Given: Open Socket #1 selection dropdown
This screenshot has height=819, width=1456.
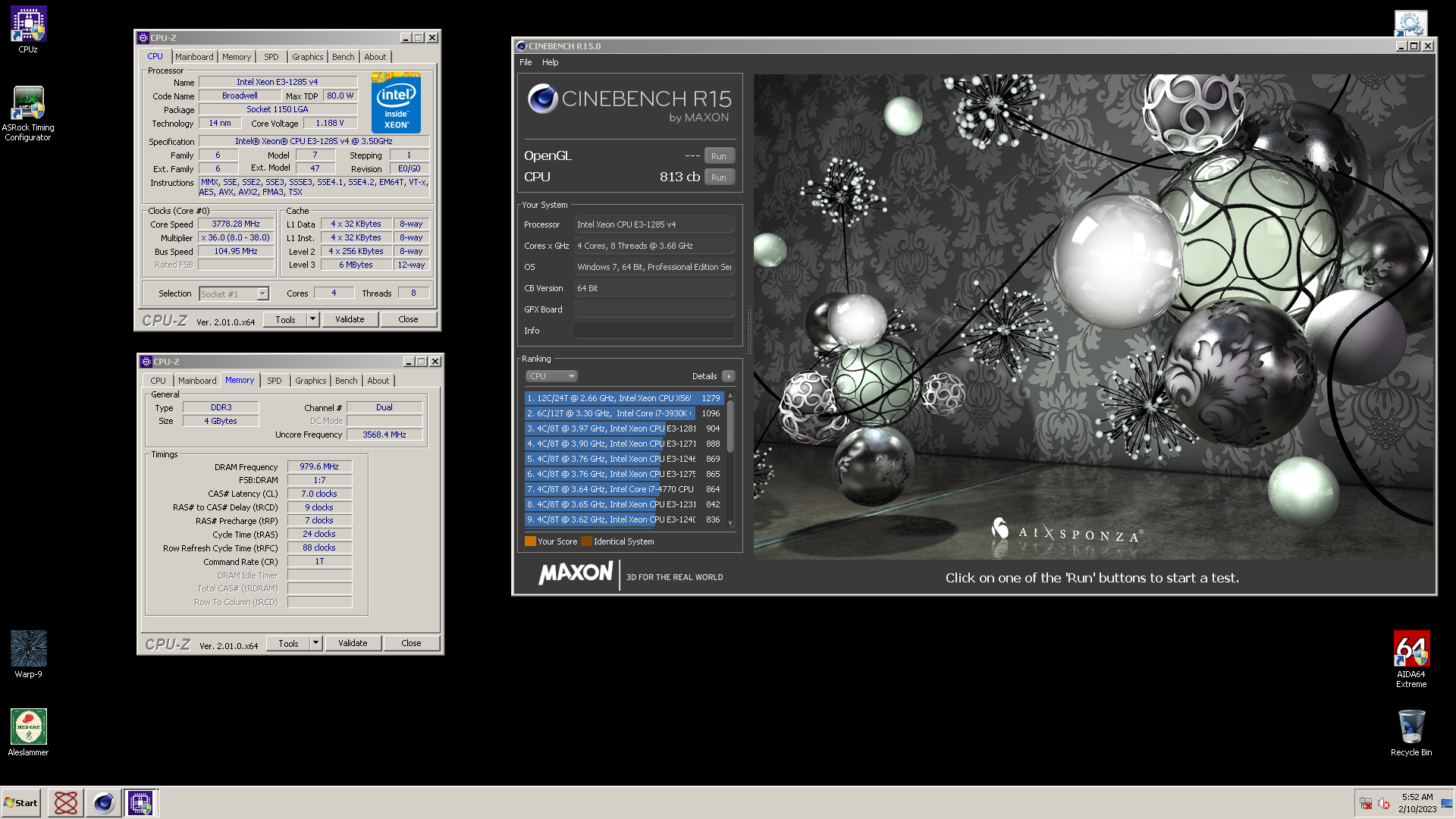Looking at the screenshot, I should [234, 294].
